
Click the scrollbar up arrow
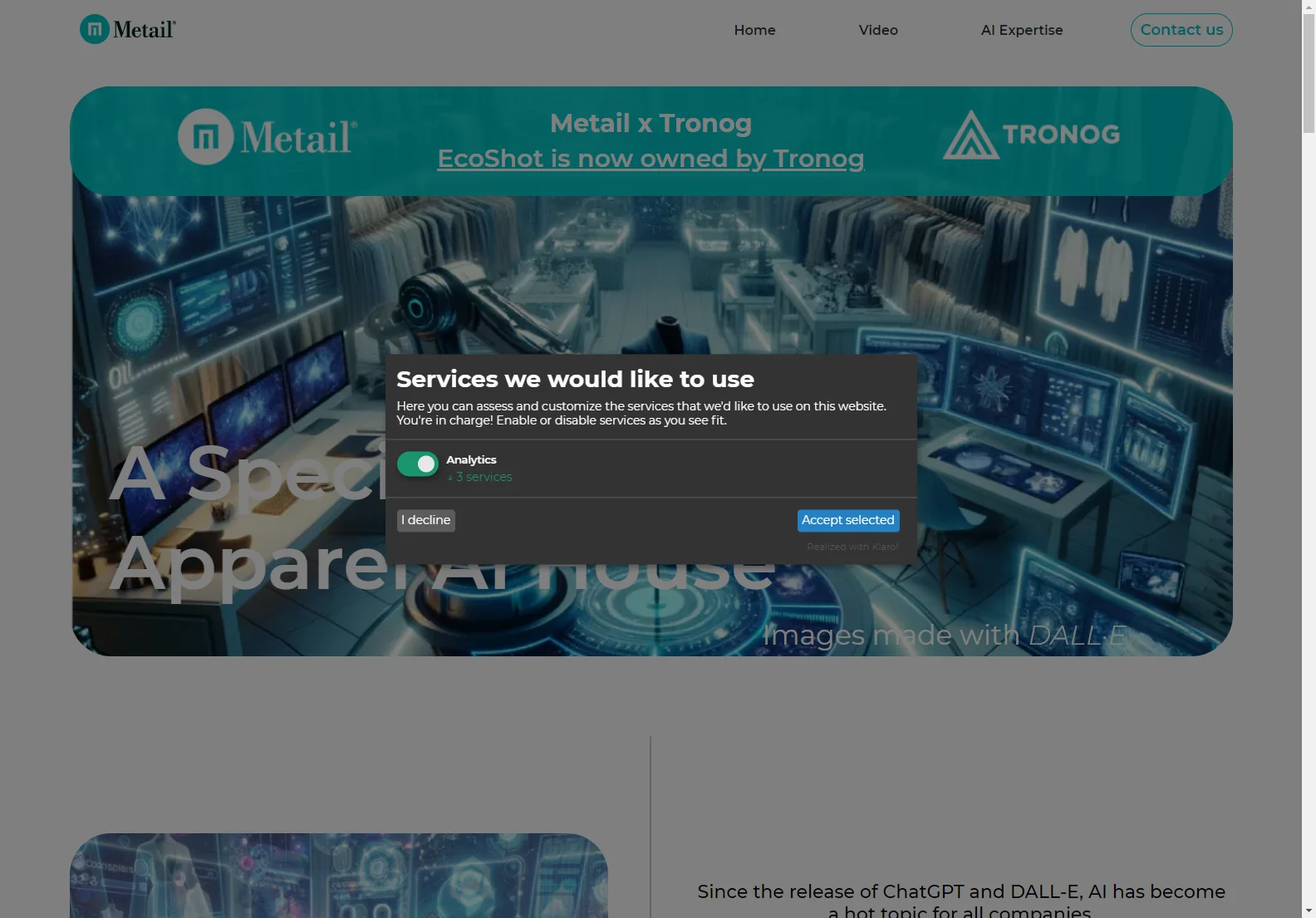[x=1309, y=7]
